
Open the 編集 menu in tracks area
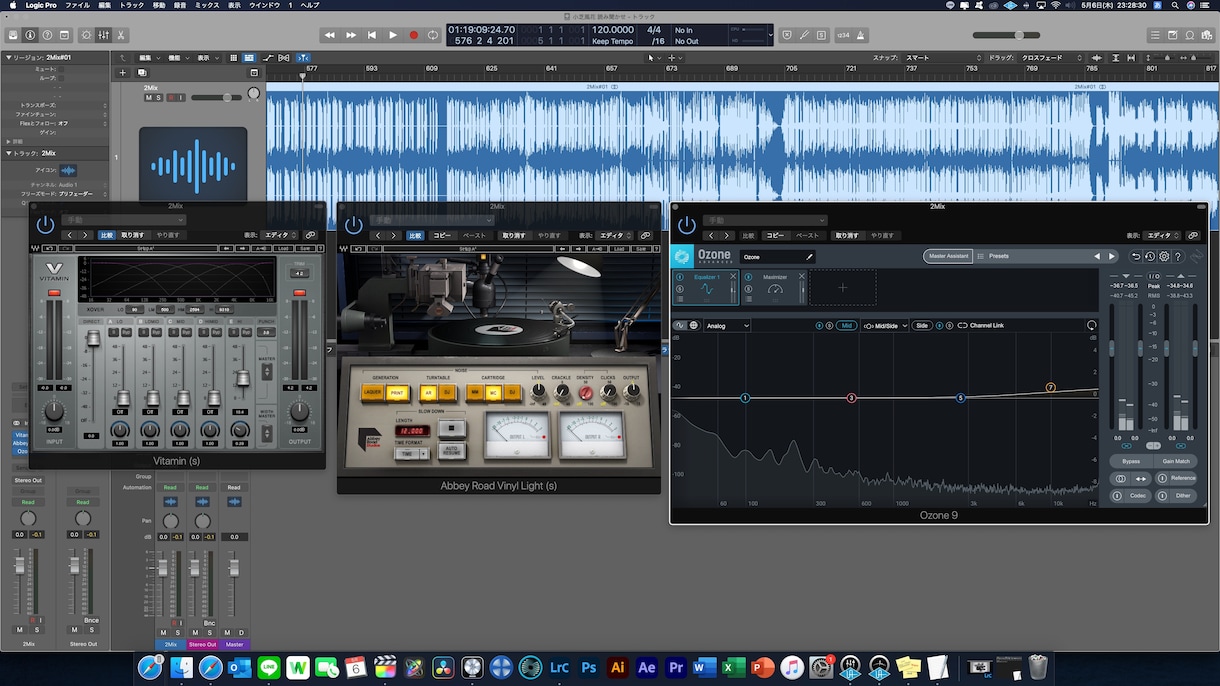point(150,58)
